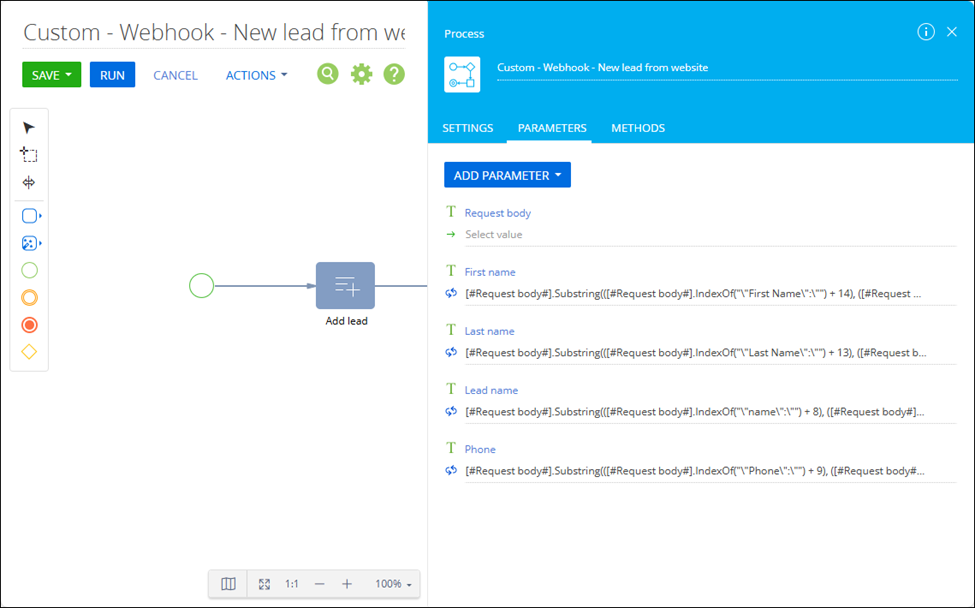The width and height of the screenshot is (975, 608).
Task: Expand the SAVE button dropdown arrow
Action: pyautogui.click(x=69, y=75)
